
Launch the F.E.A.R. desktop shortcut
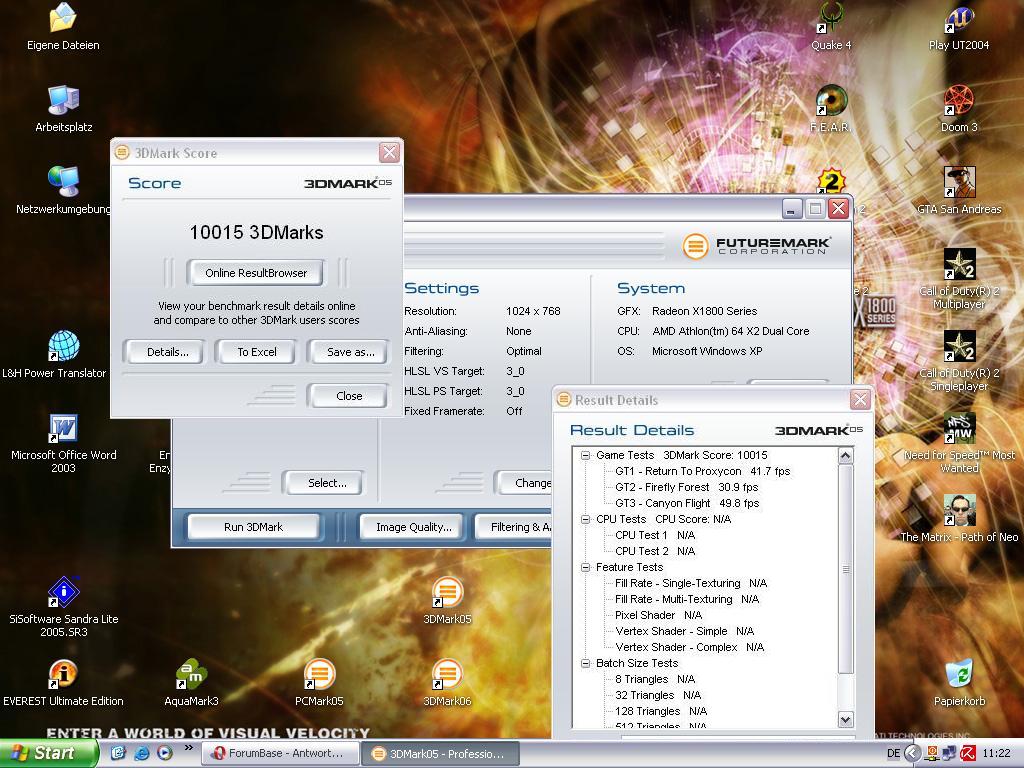[831, 108]
